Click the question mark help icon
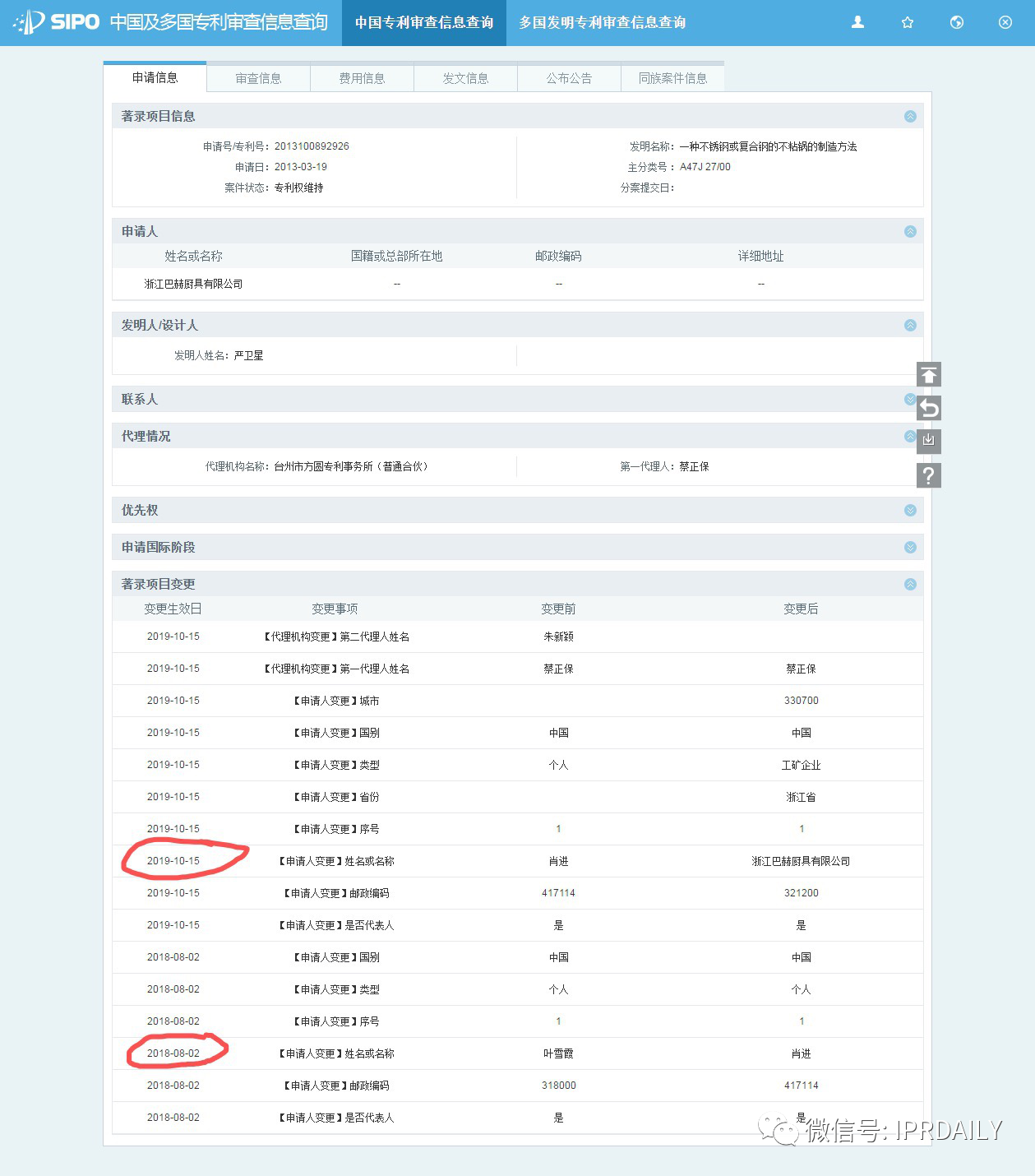The height and width of the screenshot is (1176, 1035). [929, 475]
